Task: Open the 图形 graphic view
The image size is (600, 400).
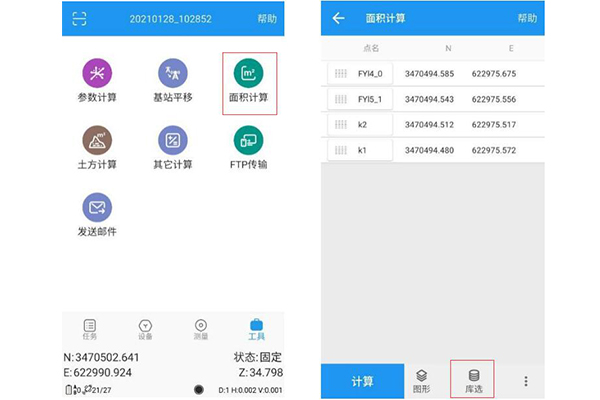Action: (422, 380)
